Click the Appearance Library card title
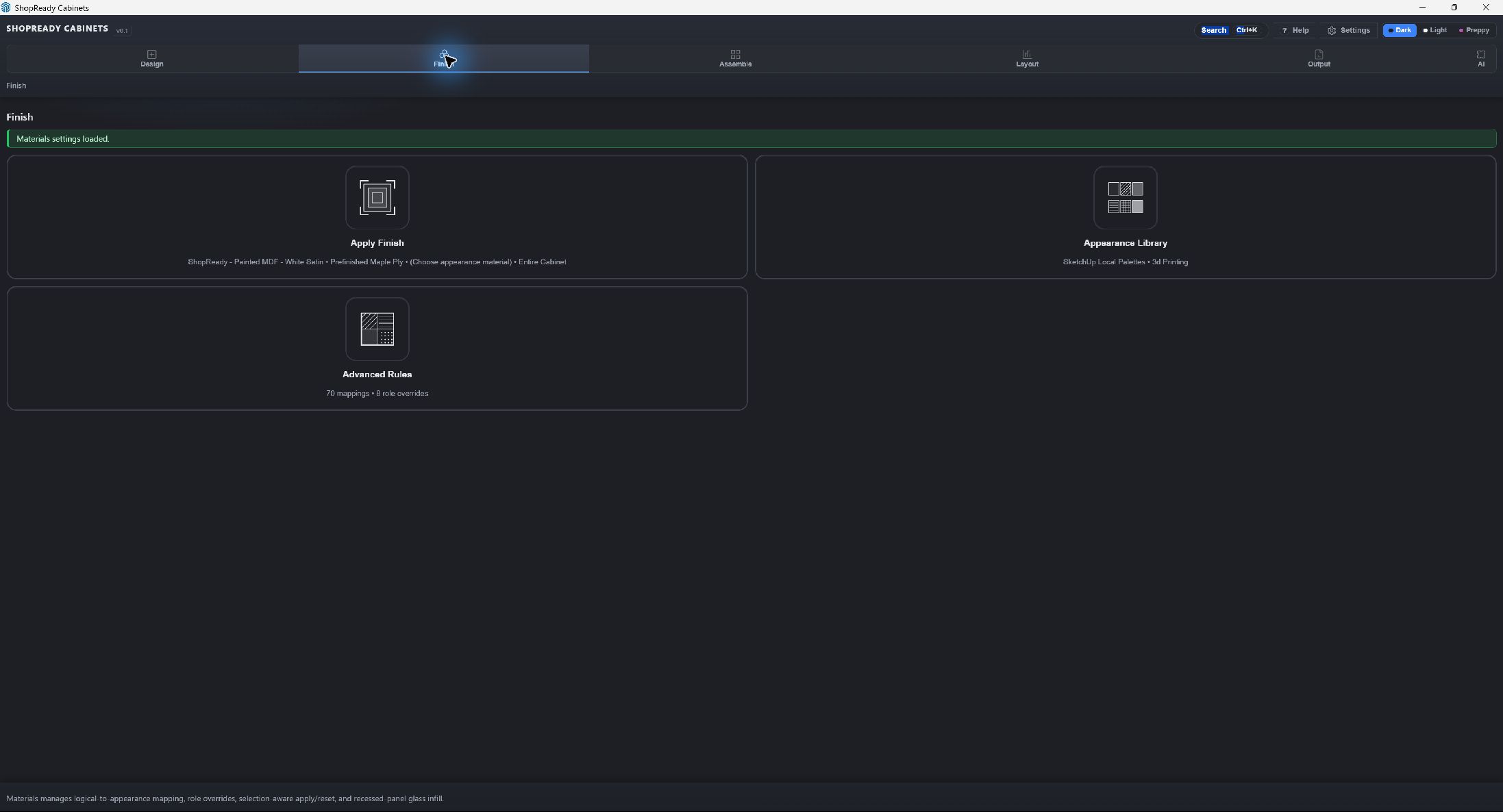 click(1125, 243)
